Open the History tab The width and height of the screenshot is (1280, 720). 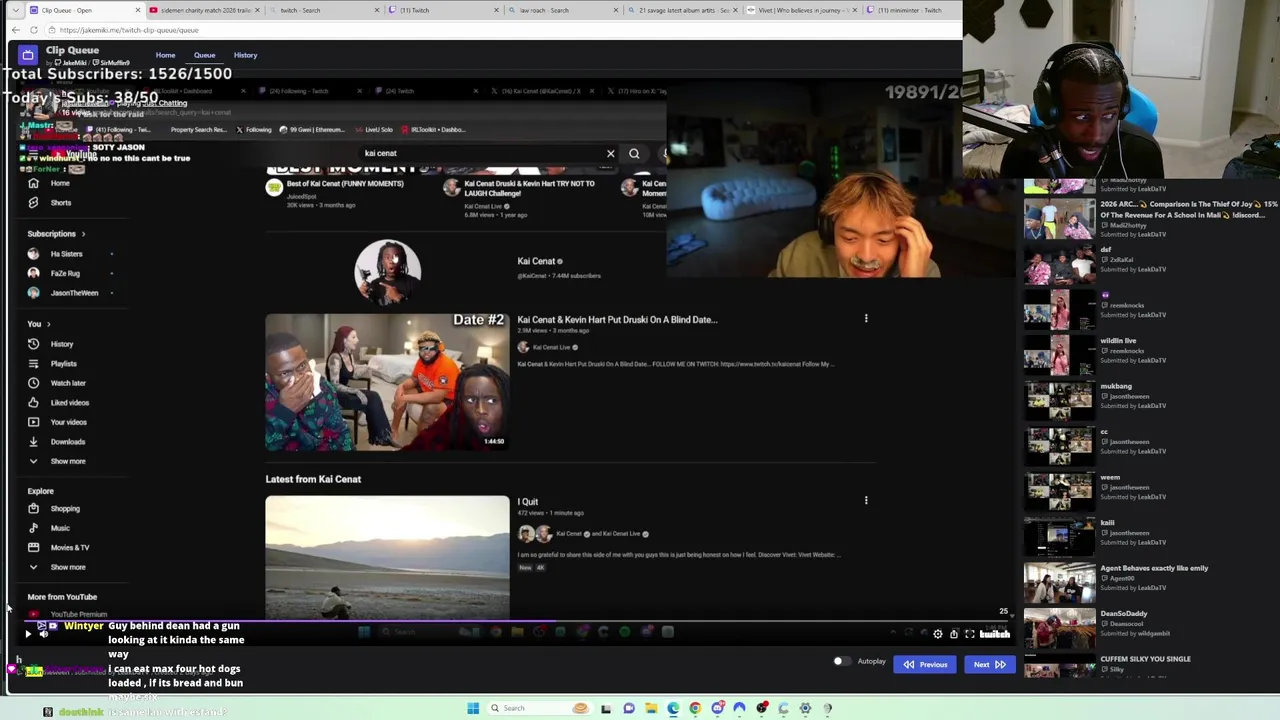point(245,55)
